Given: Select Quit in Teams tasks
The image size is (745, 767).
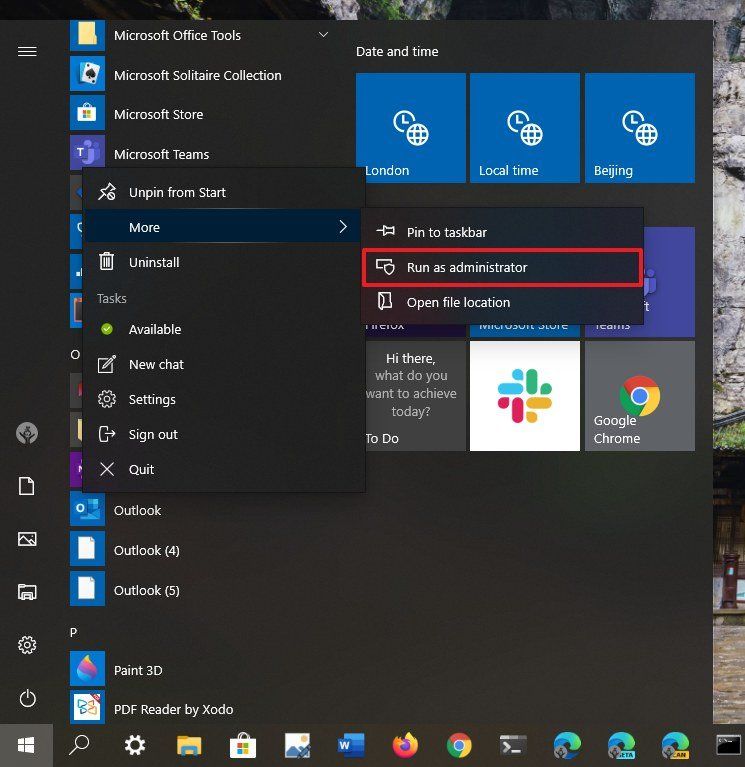Looking at the screenshot, I should pos(225,470).
